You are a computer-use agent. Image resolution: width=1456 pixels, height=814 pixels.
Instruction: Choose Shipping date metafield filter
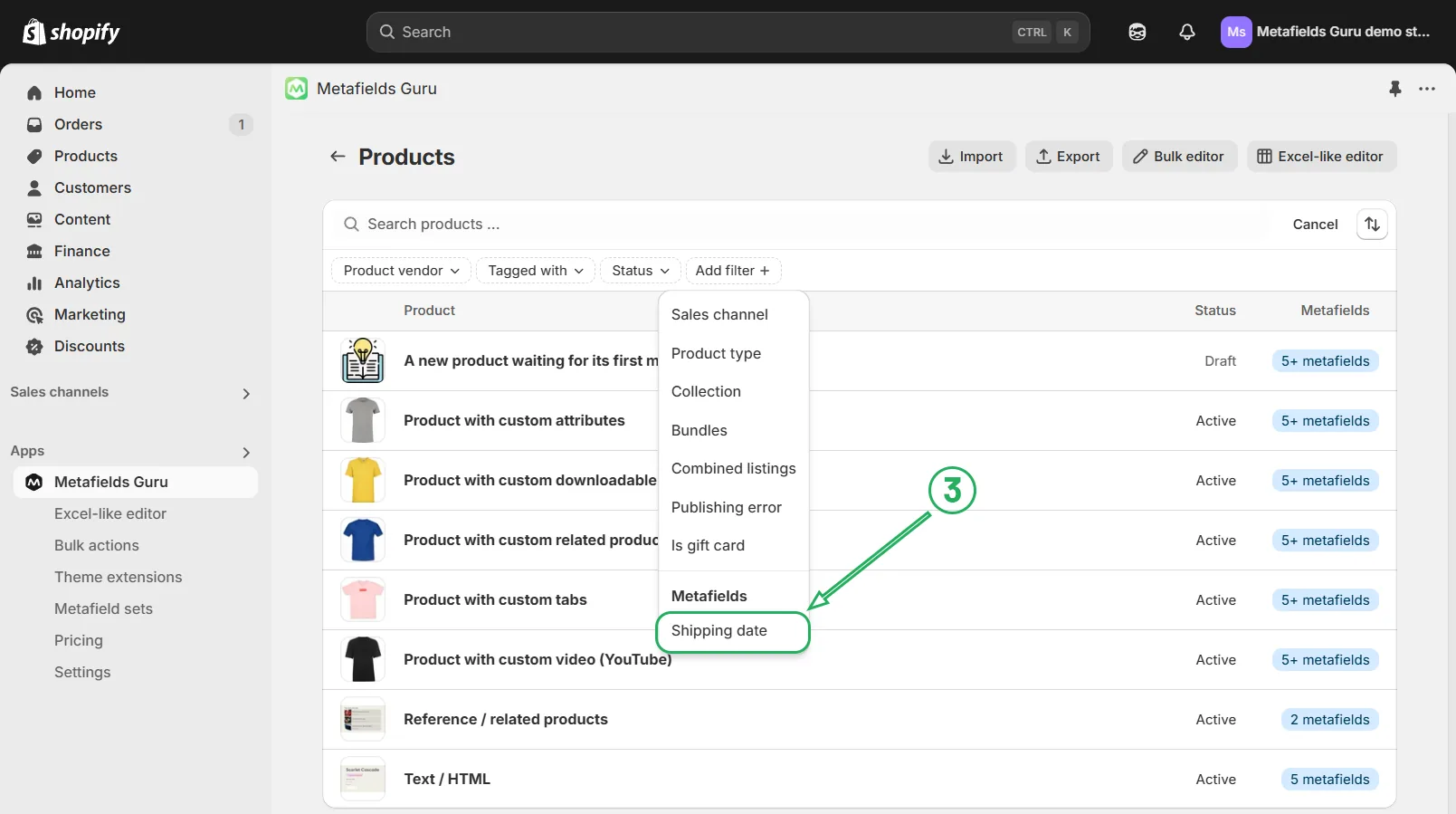[x=733, y=631]
